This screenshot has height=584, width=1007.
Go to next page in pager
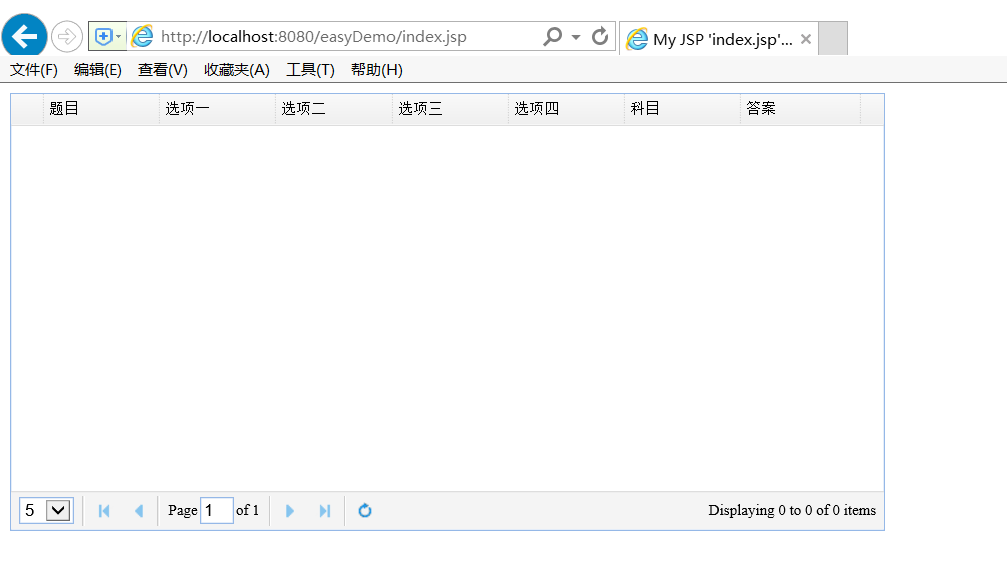pyautogui.click(x=290, y=511)
